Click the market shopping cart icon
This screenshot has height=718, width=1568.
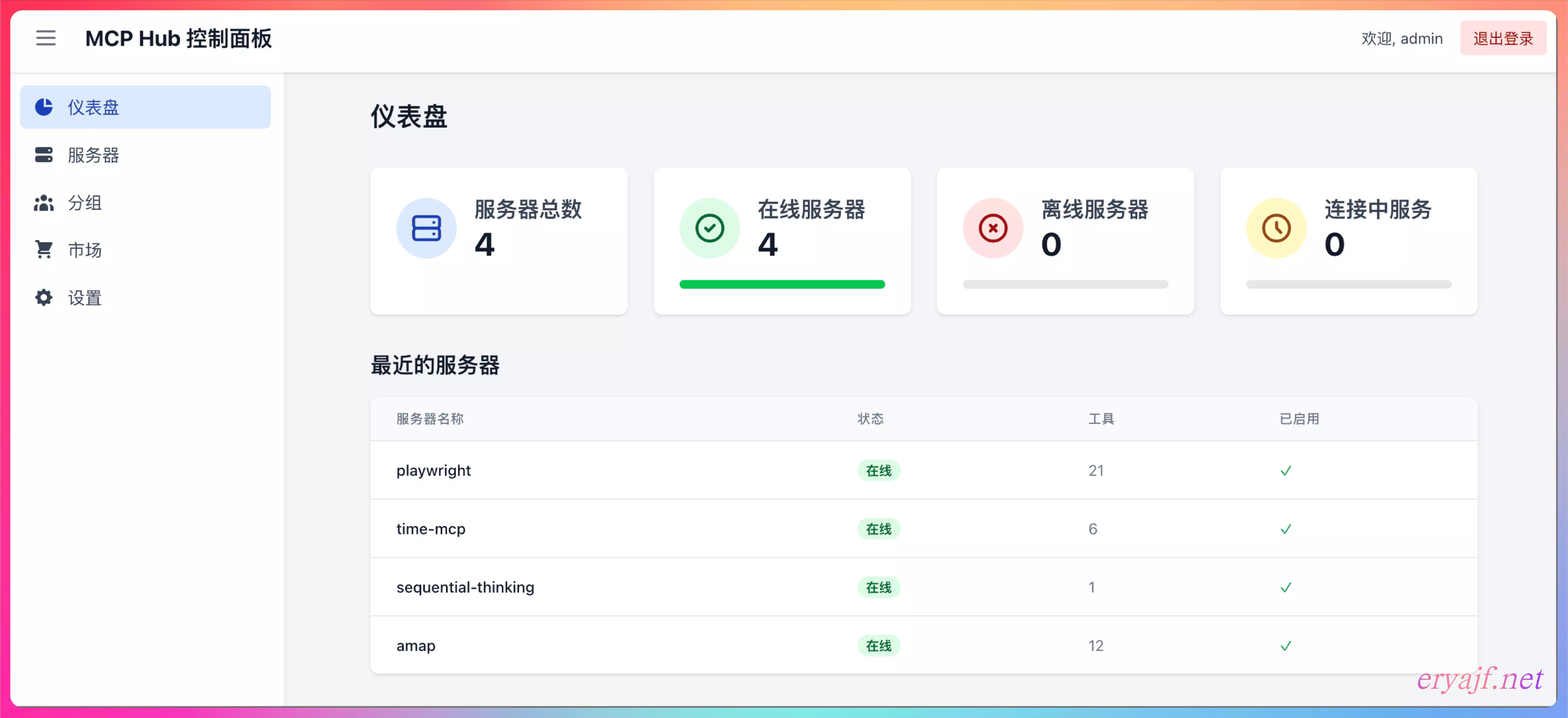tap(44, 250)
